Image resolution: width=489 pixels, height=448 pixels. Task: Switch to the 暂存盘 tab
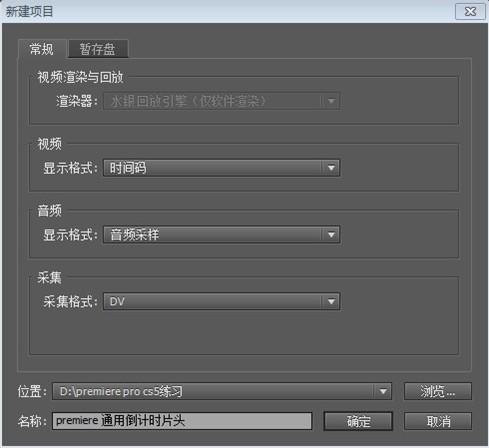[x=98, y=49]
